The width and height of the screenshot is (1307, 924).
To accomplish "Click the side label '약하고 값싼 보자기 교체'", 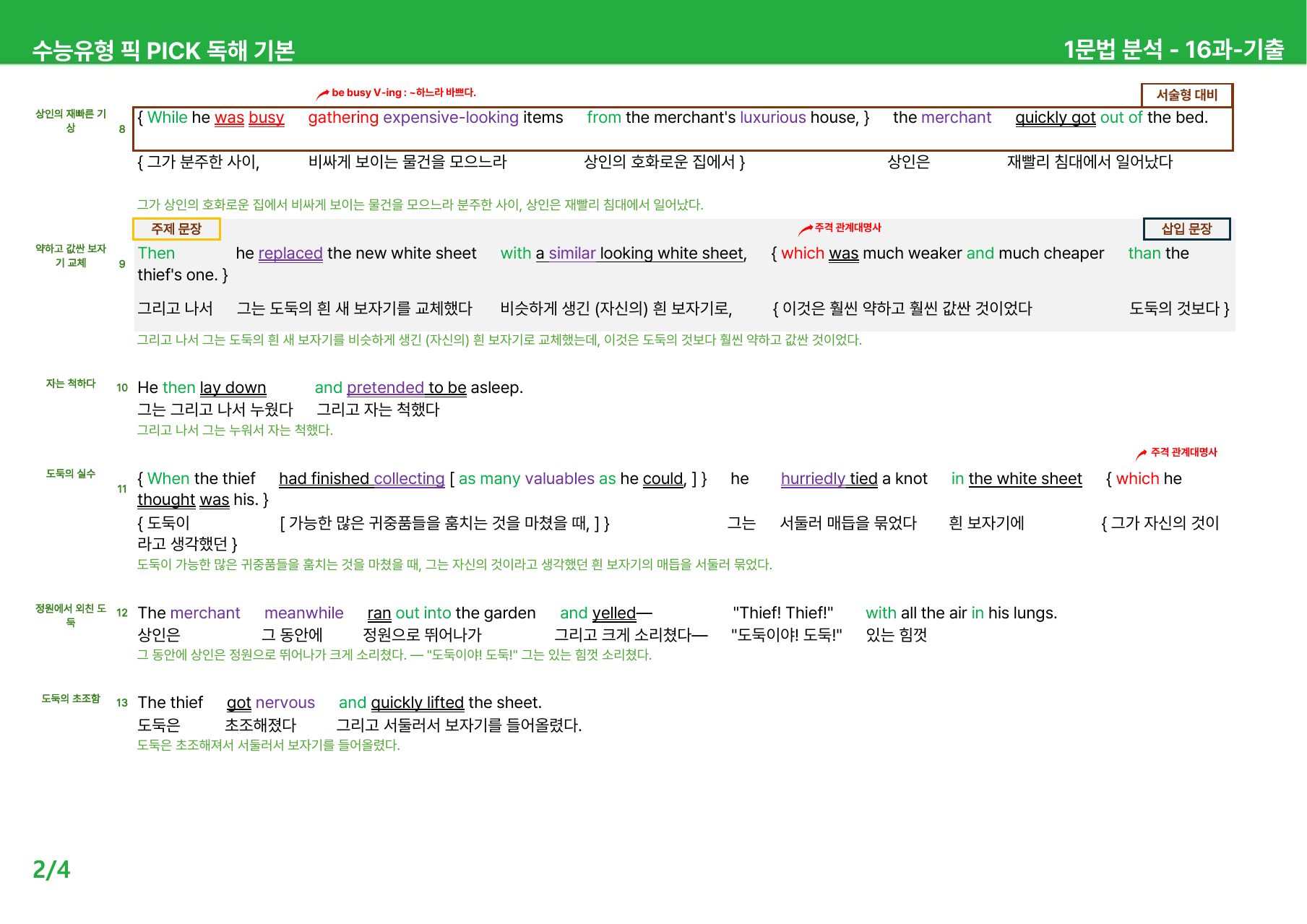I will coord(71,256).
